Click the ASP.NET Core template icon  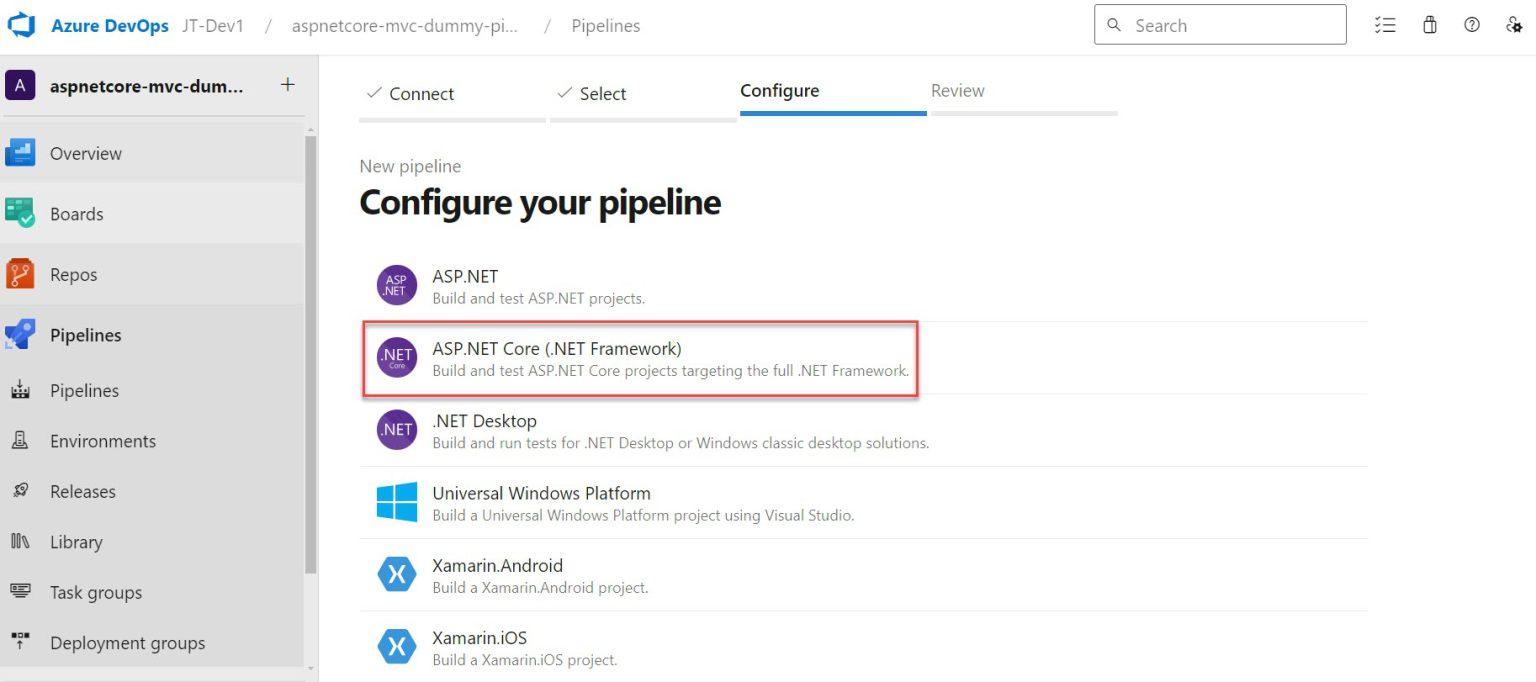coord(396,357)
